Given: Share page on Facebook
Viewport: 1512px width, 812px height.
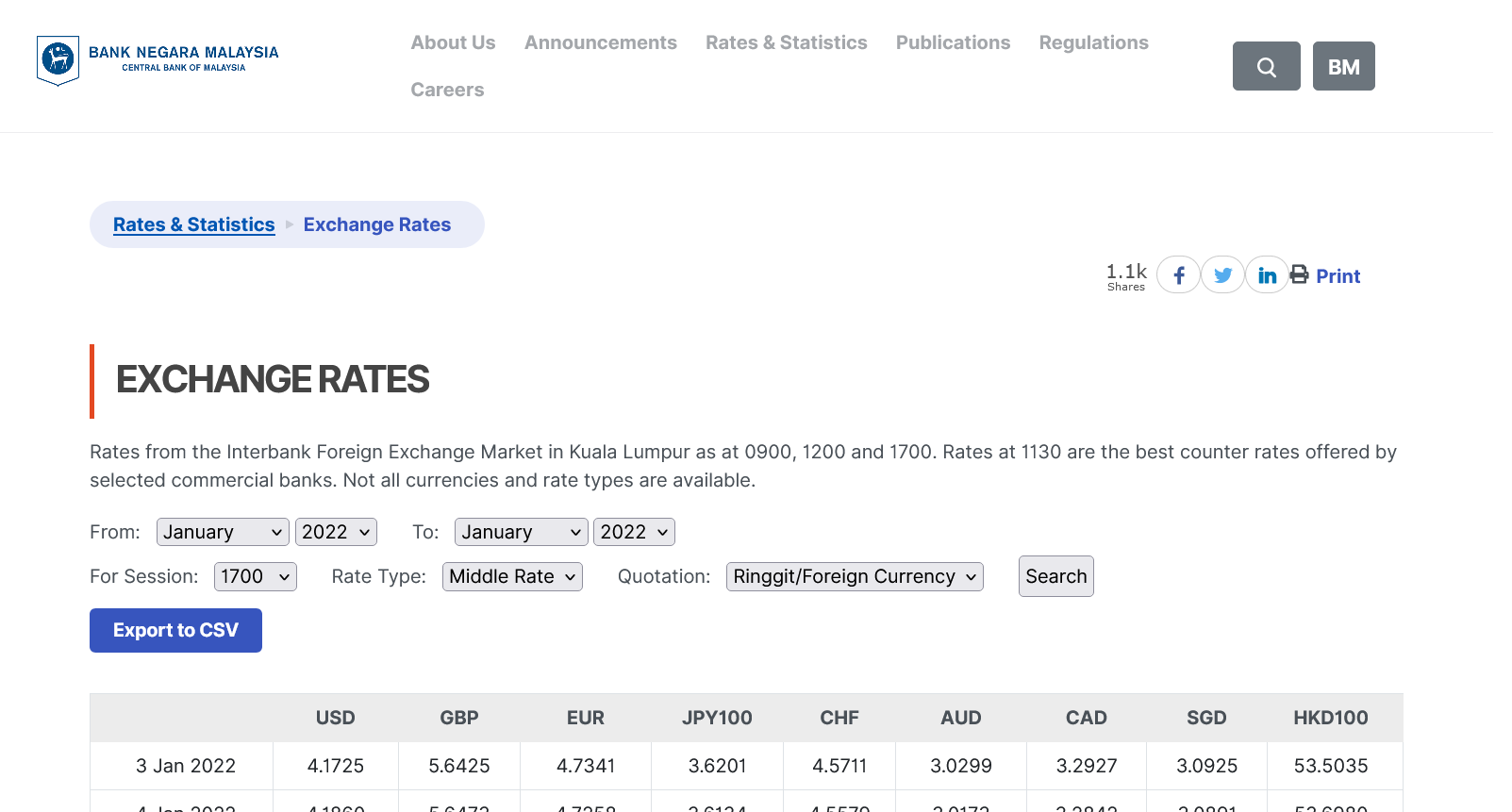Looking at the screenshot, I should point(1178,275).
